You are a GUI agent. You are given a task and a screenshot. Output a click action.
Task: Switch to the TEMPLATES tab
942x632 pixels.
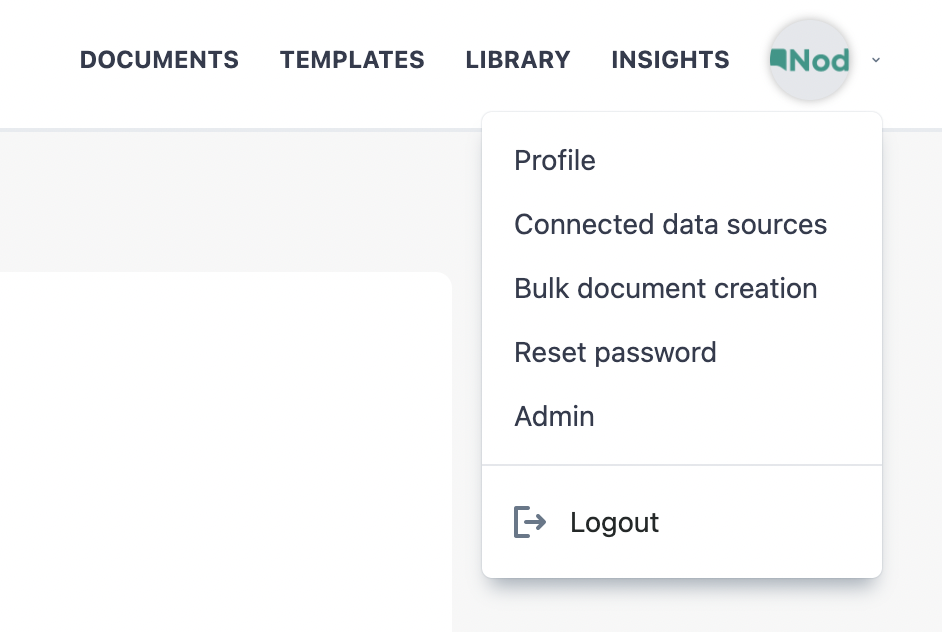pyautogui.click(x=352, y=59)
